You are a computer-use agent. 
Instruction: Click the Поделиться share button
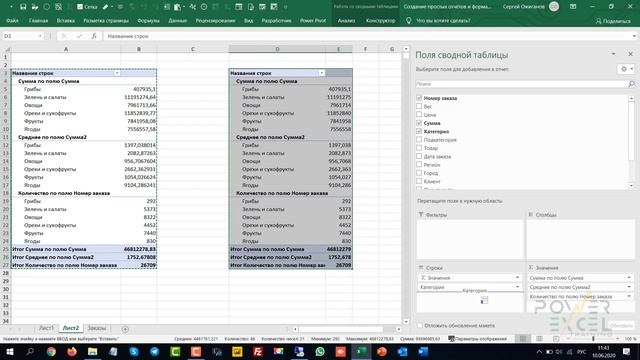point(613,21)
